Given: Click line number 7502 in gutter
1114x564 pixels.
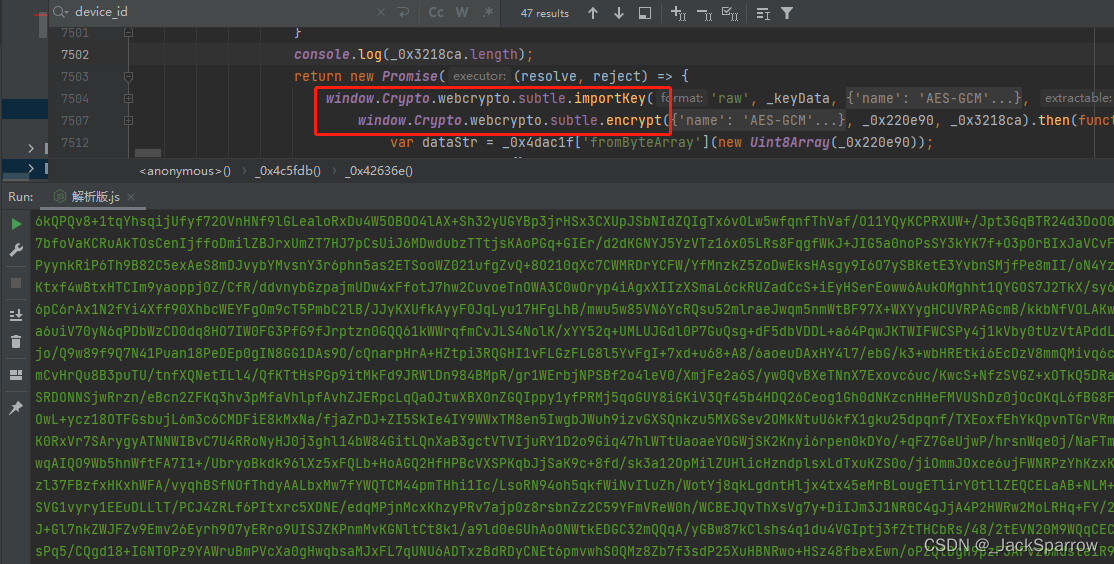Looking at the screenshot, I should click(x=75, y=55).
